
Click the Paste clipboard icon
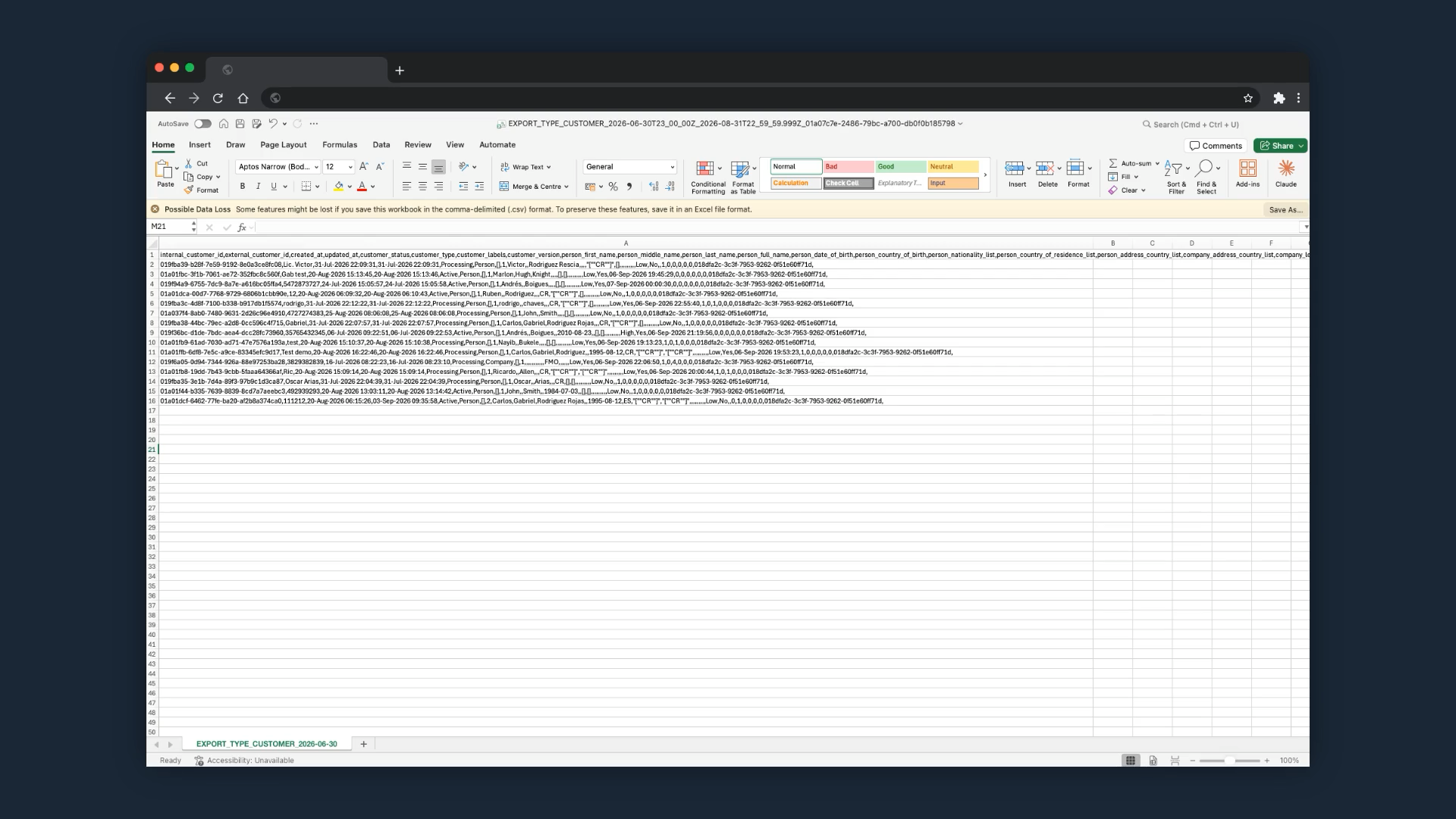[x=164, y=169]
